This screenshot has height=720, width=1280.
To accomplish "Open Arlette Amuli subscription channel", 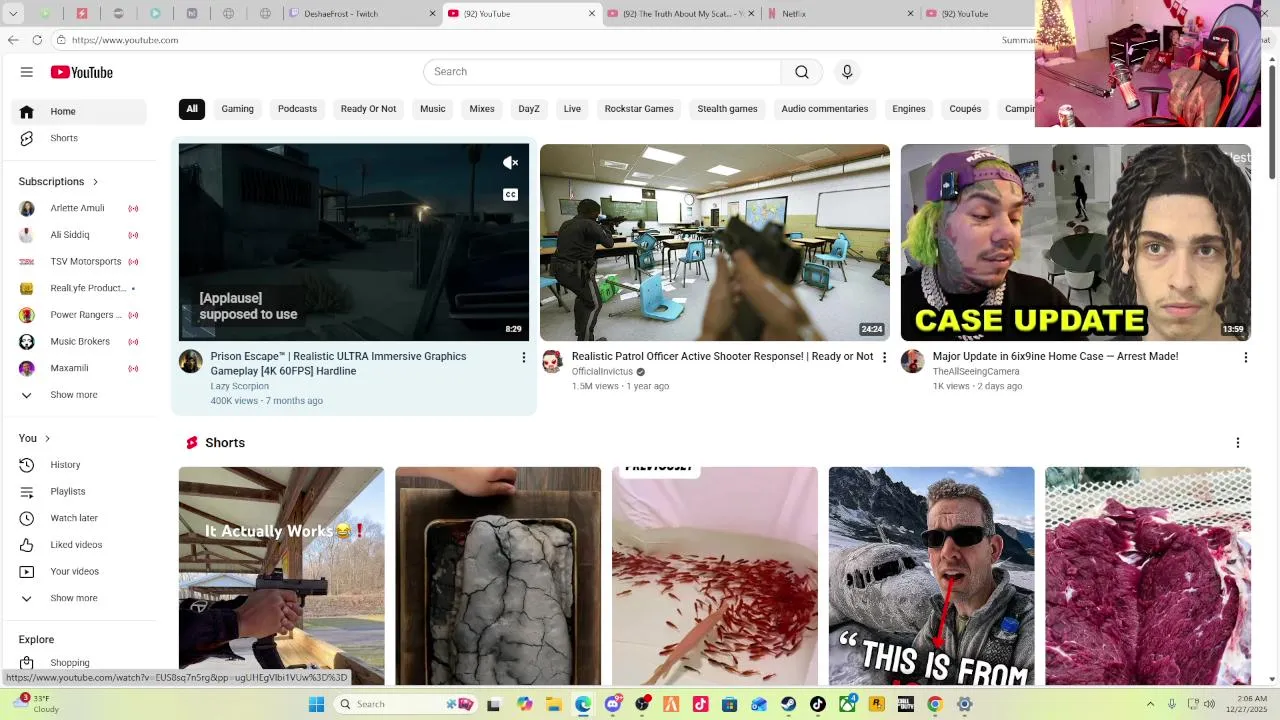I will [79, 208].
